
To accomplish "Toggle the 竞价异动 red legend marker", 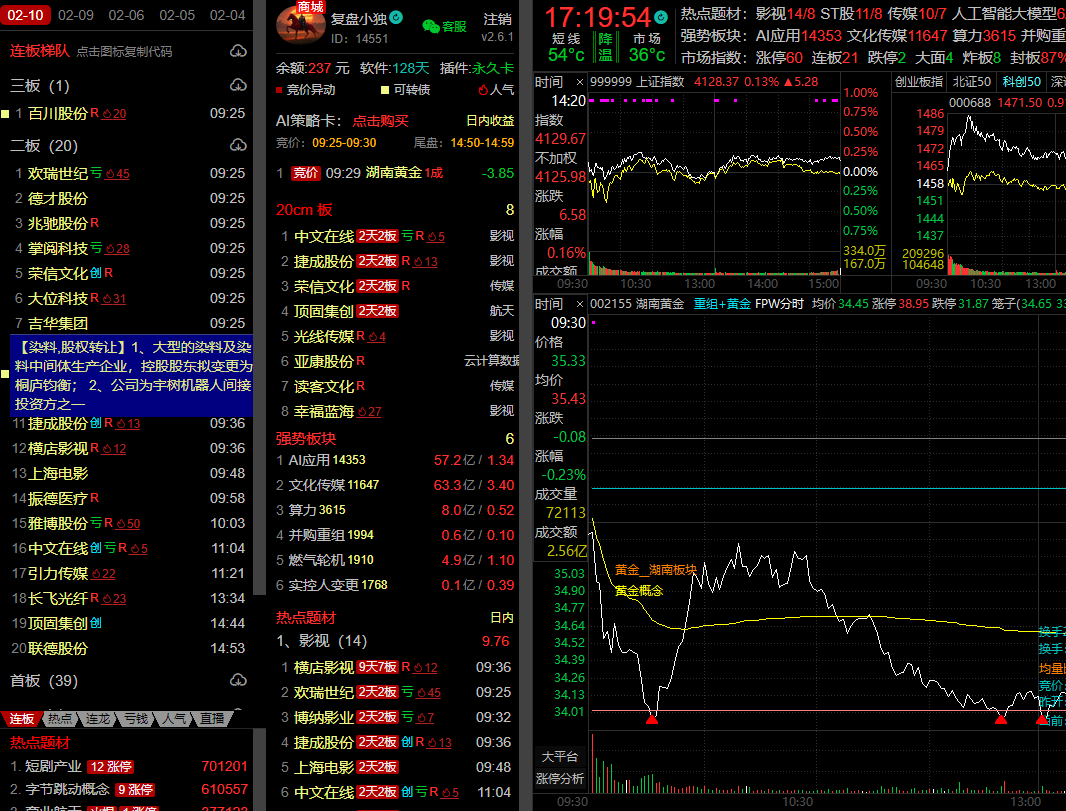I will (x=279, y=90).
